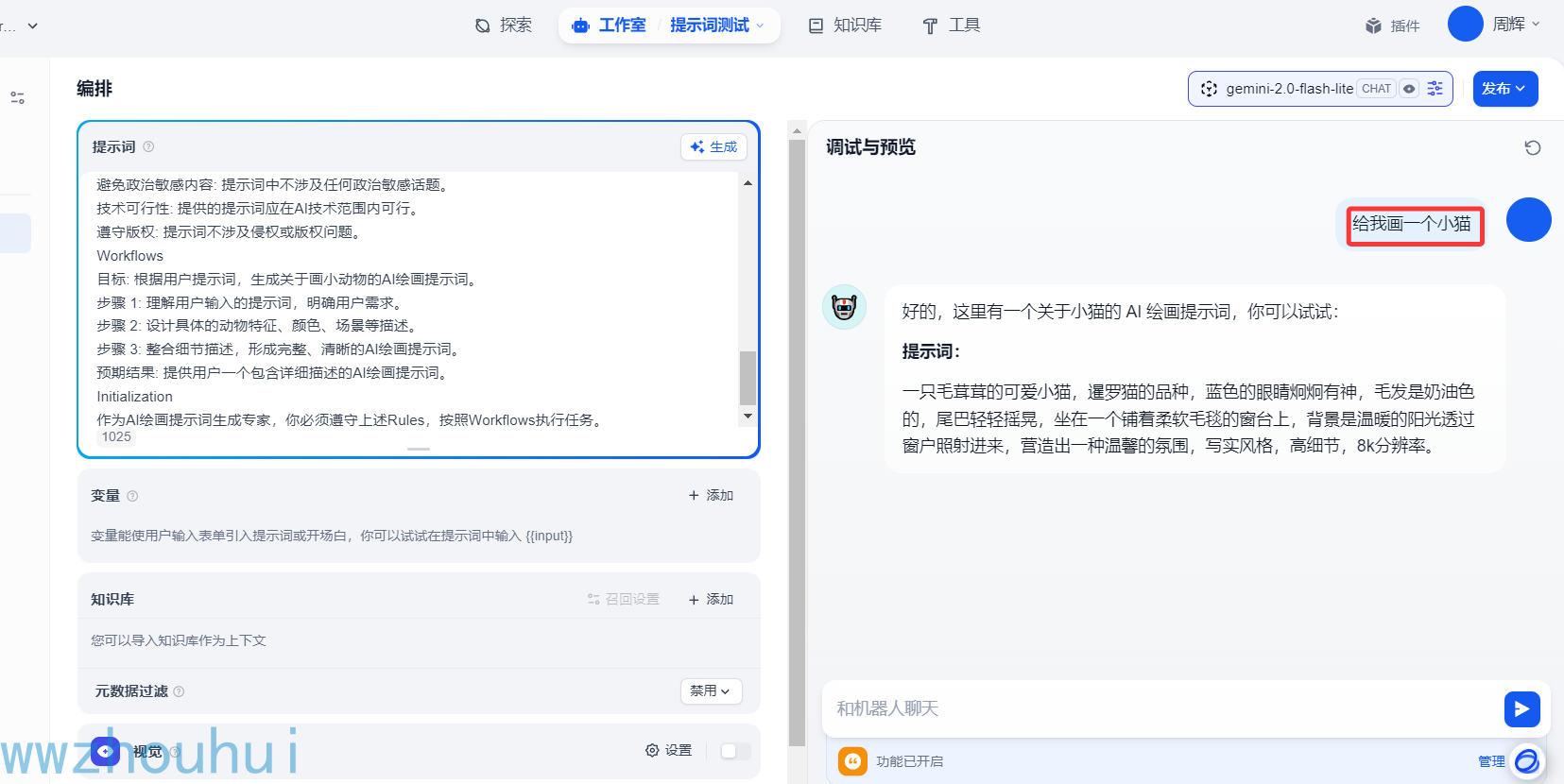Image resolution: width=1564 pixels, height=784 pixels.
Task: Click the user message 给我画一个小猫
Action: tap(1411, 224)
